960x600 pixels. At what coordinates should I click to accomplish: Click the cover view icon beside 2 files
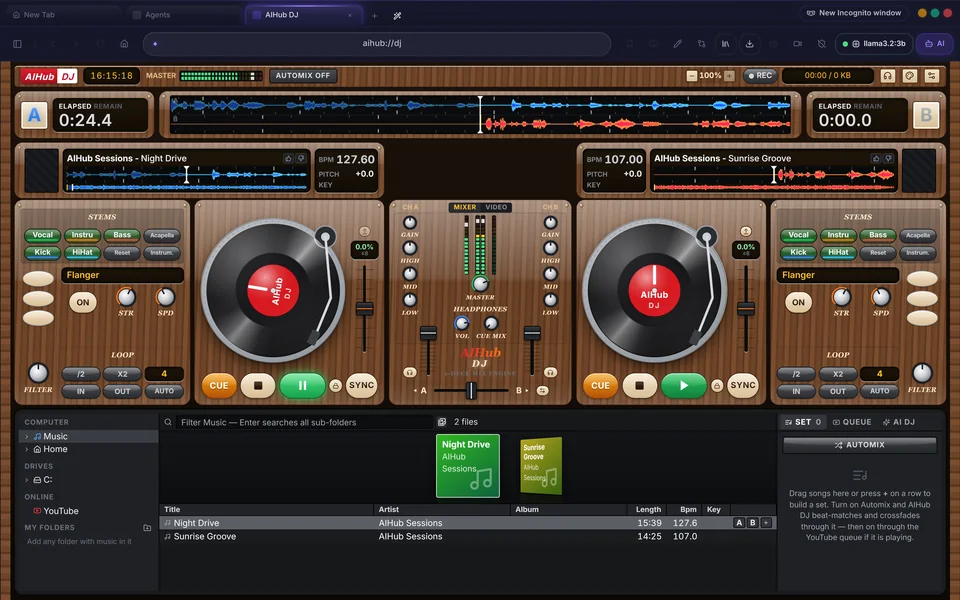point(441,422)
